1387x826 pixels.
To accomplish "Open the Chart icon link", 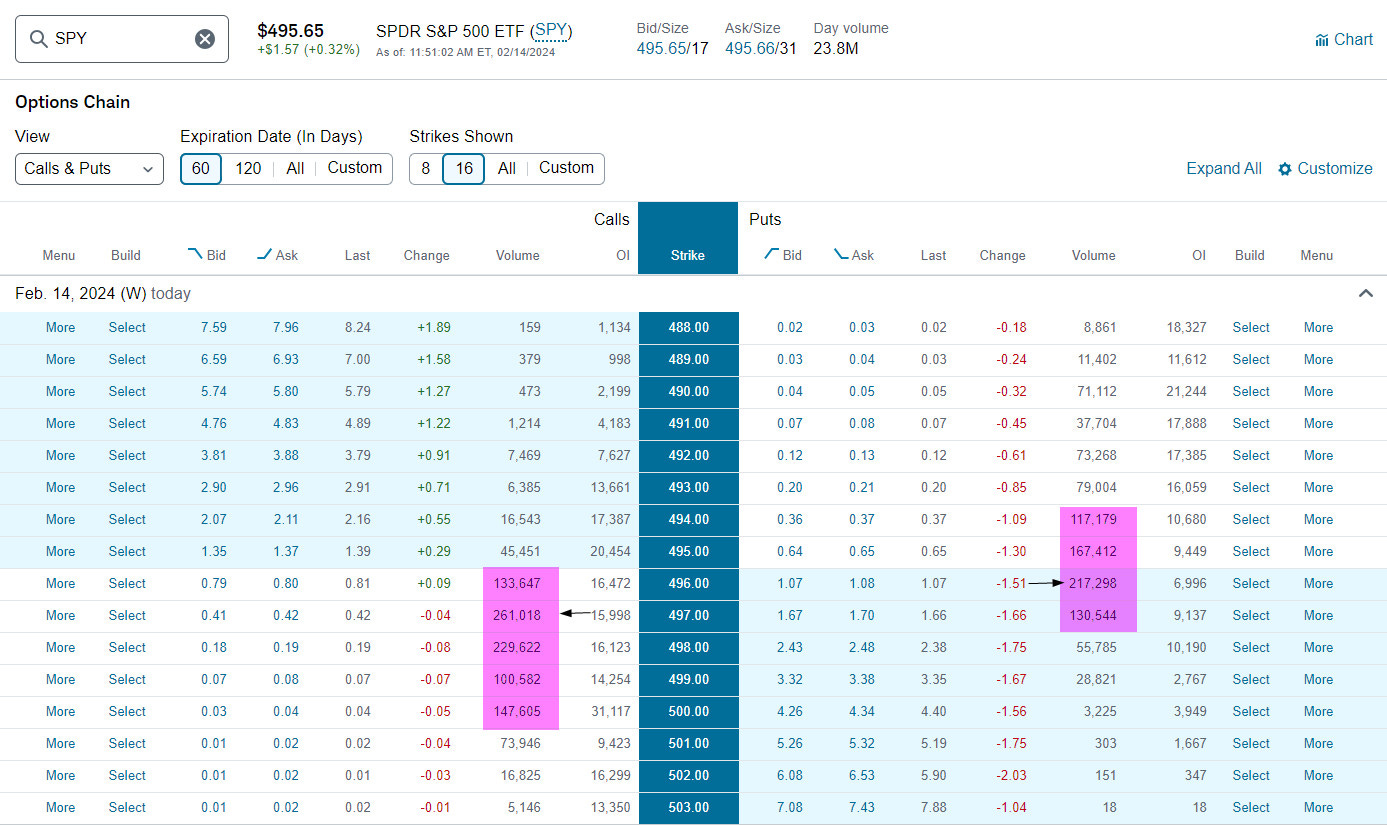I will click(1344, 40).
